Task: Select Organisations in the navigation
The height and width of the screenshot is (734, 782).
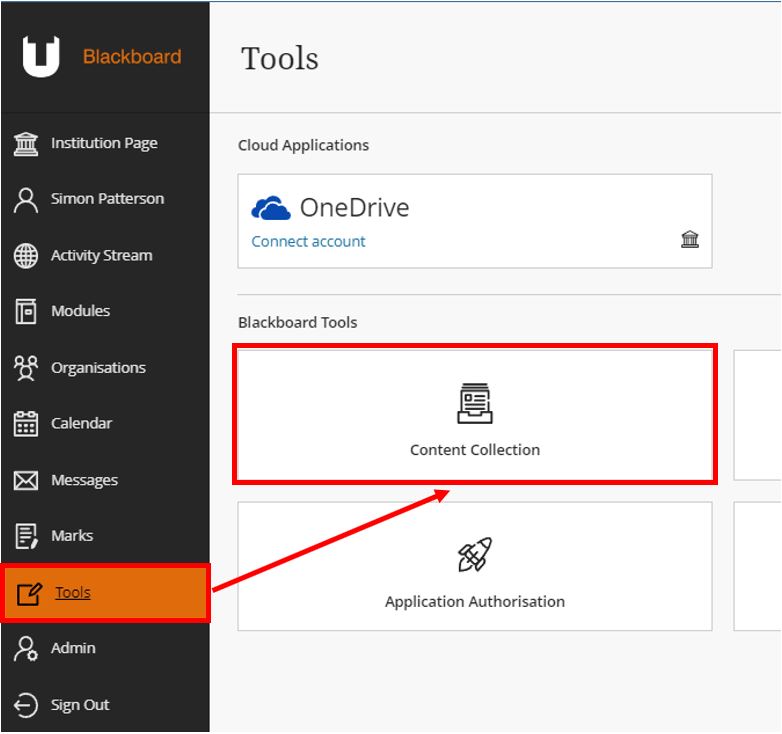Action: [x=105, y=368]
